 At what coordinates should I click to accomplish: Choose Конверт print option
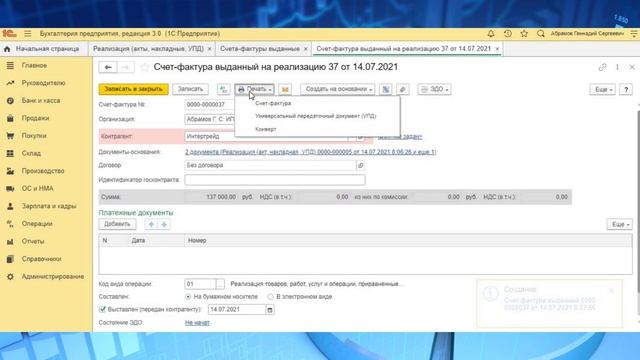tap(266, 129)
